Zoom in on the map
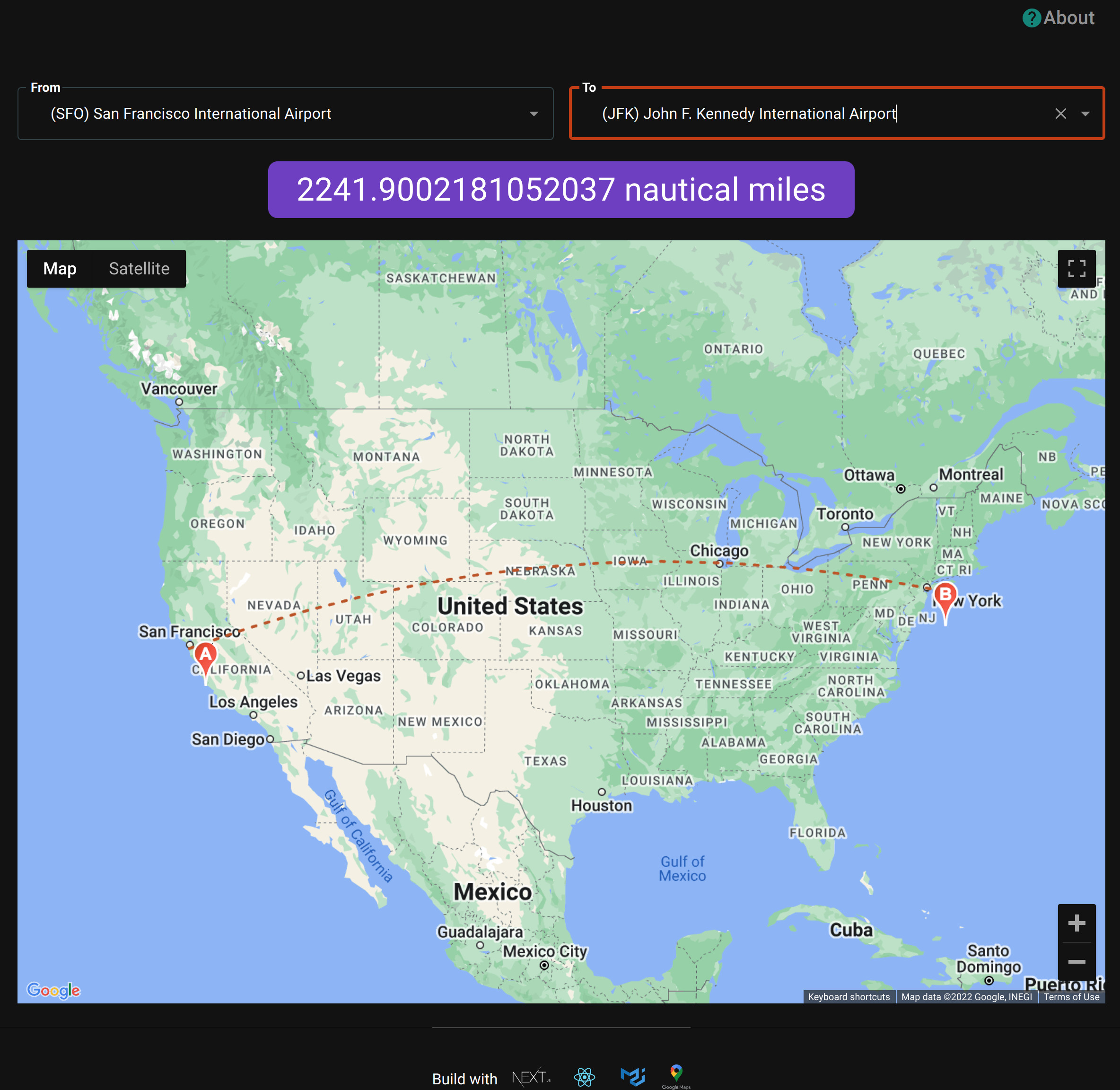This screenshot has height=1090, width=1120. tap(1076, 923)
